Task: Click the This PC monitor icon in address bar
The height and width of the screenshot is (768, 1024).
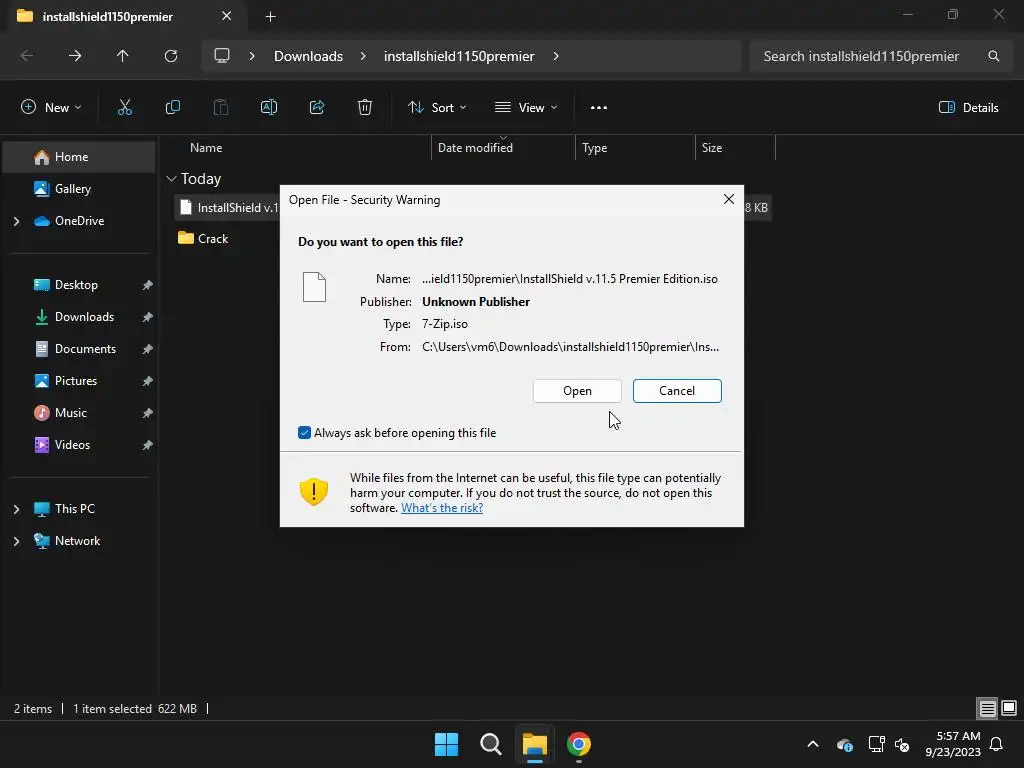Action: click(222, 56)
